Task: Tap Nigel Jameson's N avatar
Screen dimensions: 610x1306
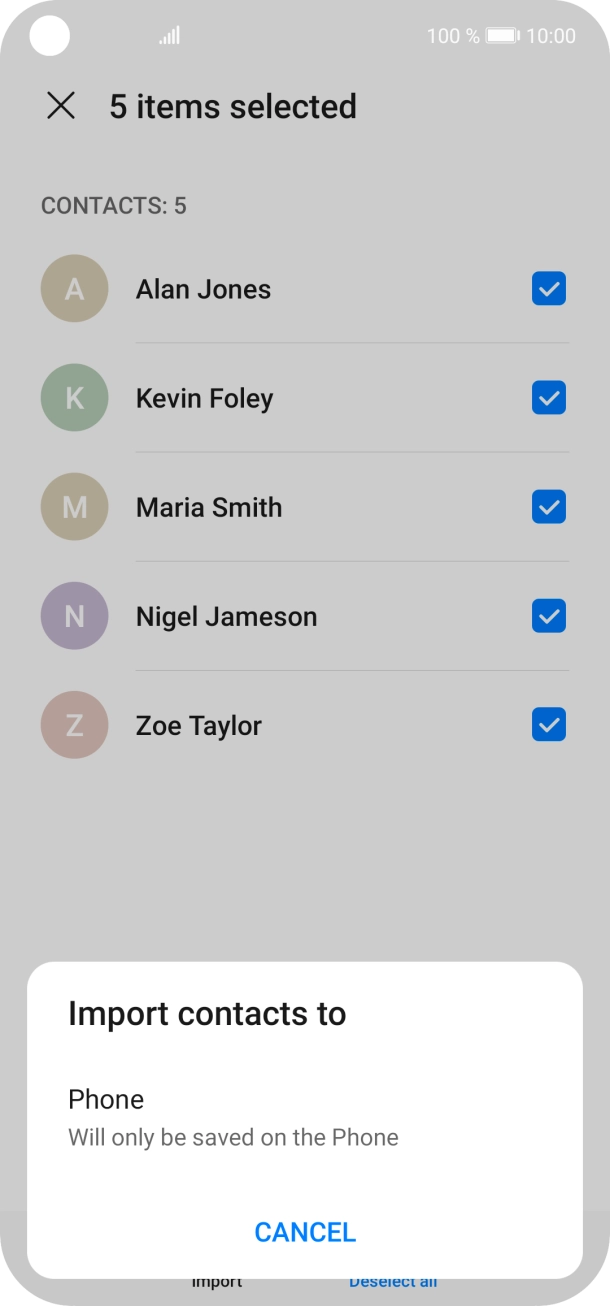Action: tap(74, 616)
